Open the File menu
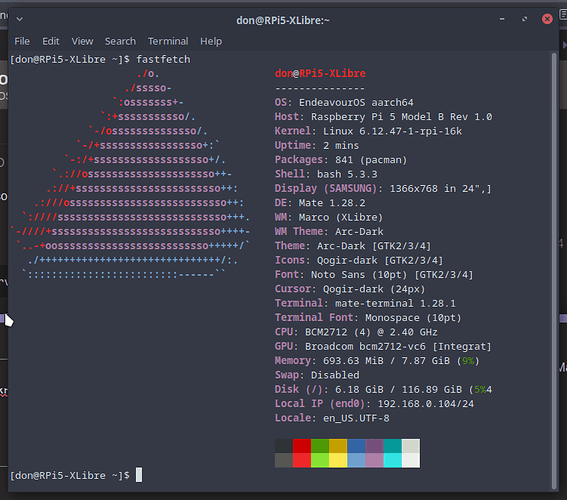The image size is (567, 500). pyautogui.click(x=22, y=42)
